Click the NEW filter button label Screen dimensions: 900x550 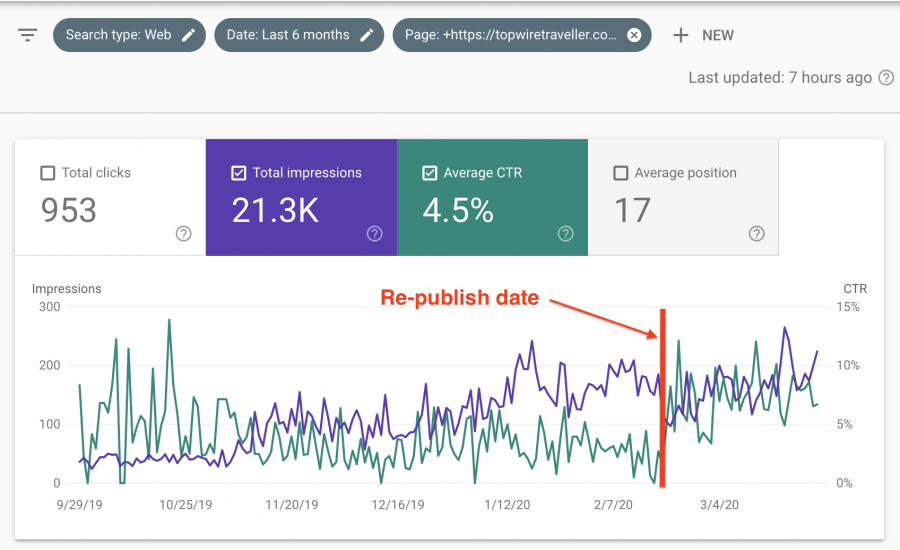click(x=717, y=36)
